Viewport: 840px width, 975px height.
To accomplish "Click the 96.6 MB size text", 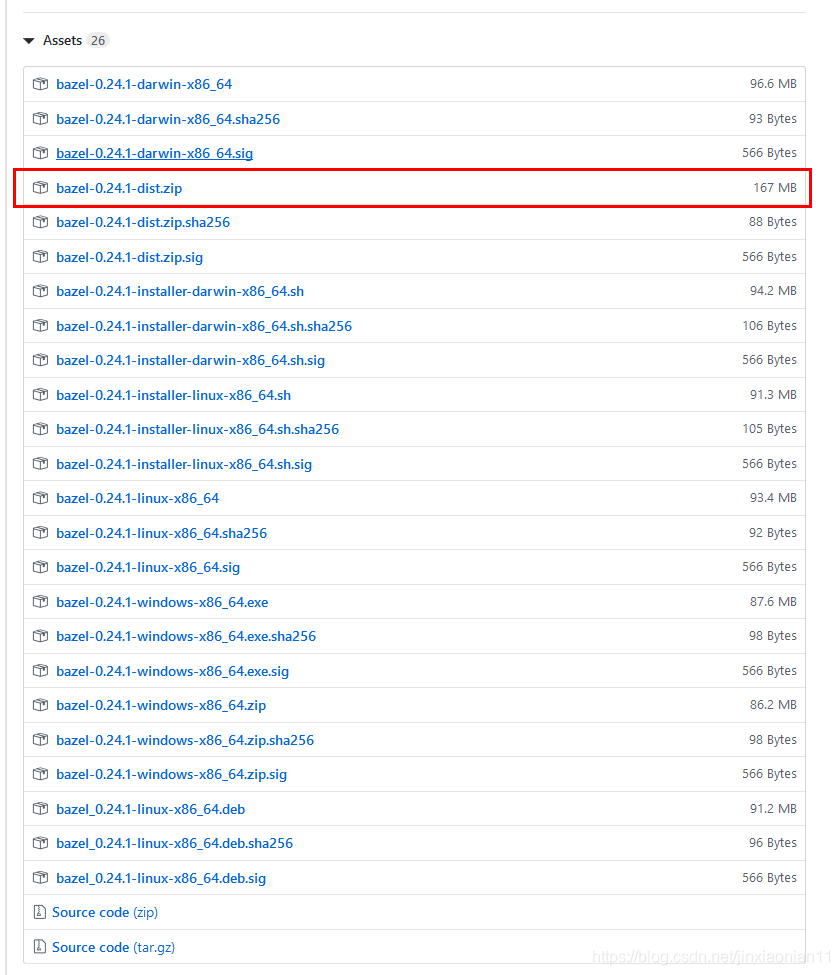I will (773, 83).
